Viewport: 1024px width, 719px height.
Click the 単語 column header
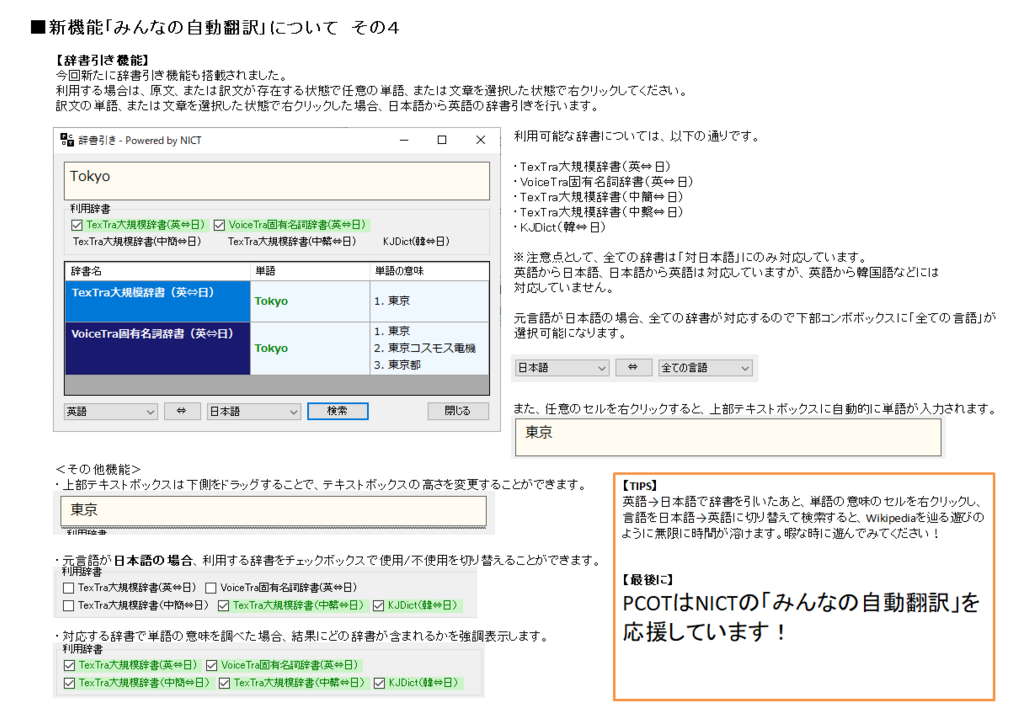[310, 271]
